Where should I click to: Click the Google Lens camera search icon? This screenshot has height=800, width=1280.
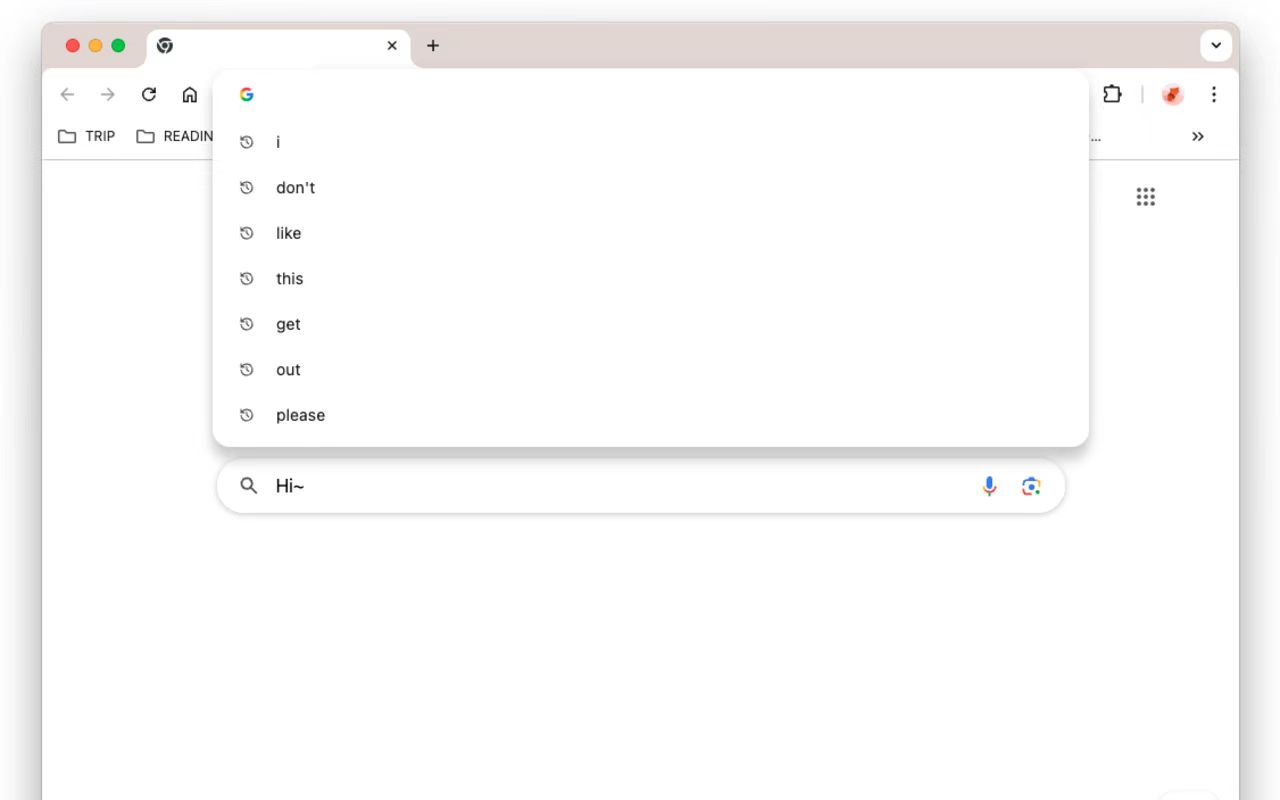(1031, 486)
